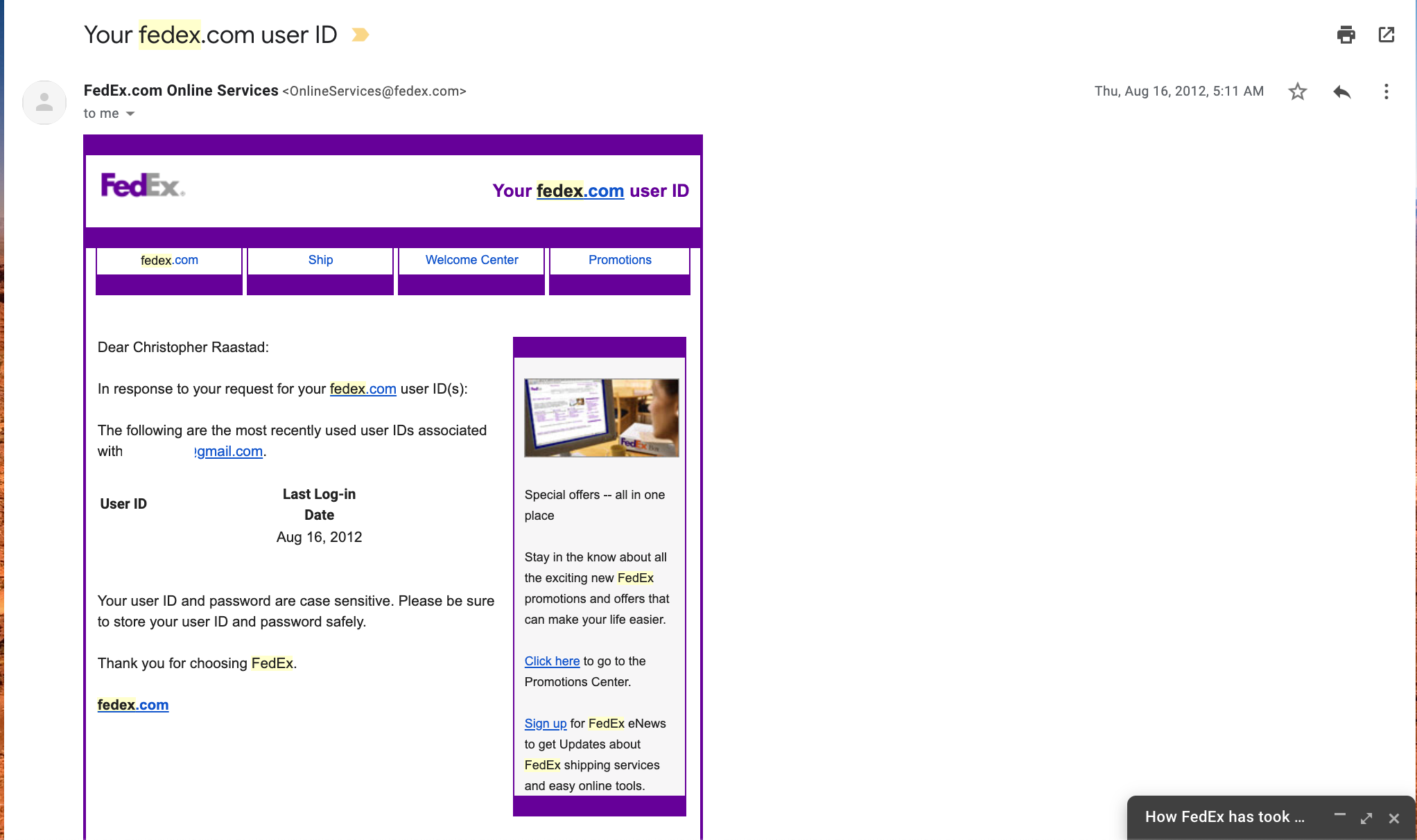
Task: Click the 'Thu, Aug 16, 2012, 5:11 AM' timestamp
Action: pyautogui.click(x=1179, y=91)
